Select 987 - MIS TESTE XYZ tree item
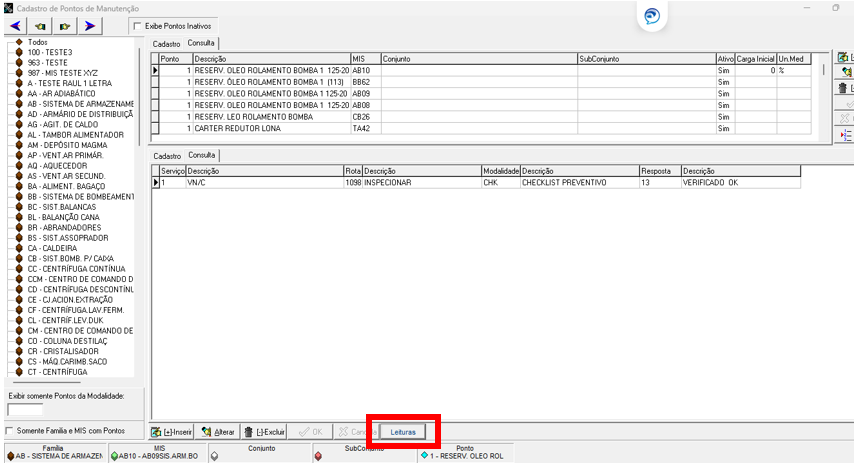 point(62,73)
